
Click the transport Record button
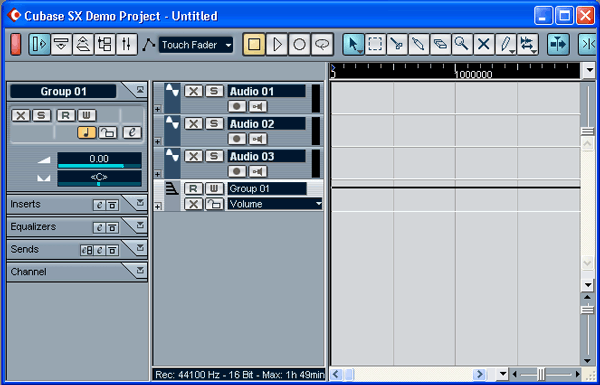[299, 44]
